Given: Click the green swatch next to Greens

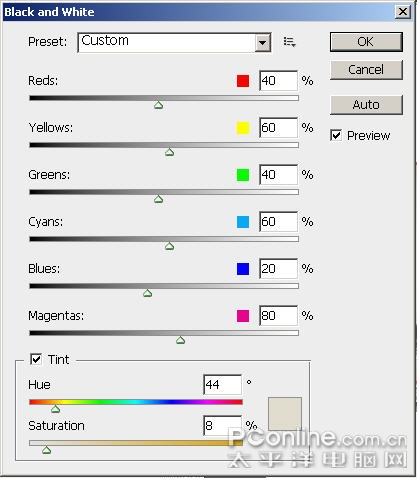Looking at the screenshot, I should [x=243, y=175].
